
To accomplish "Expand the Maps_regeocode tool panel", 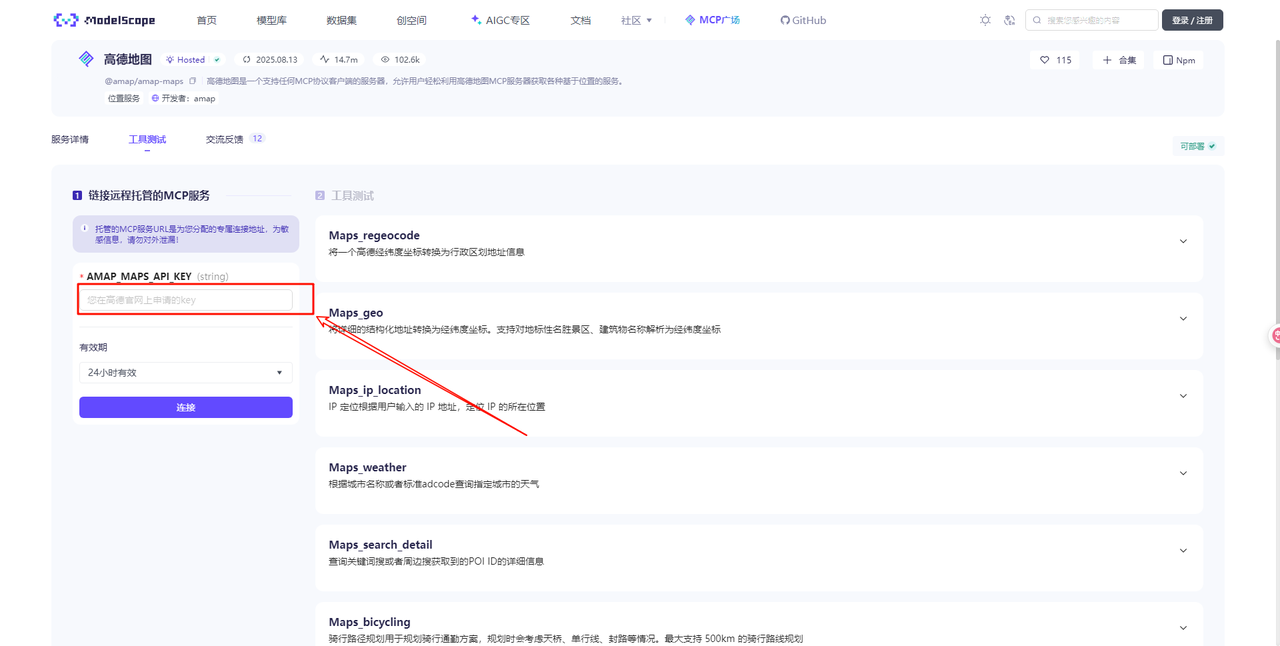I will (1183, 242).
